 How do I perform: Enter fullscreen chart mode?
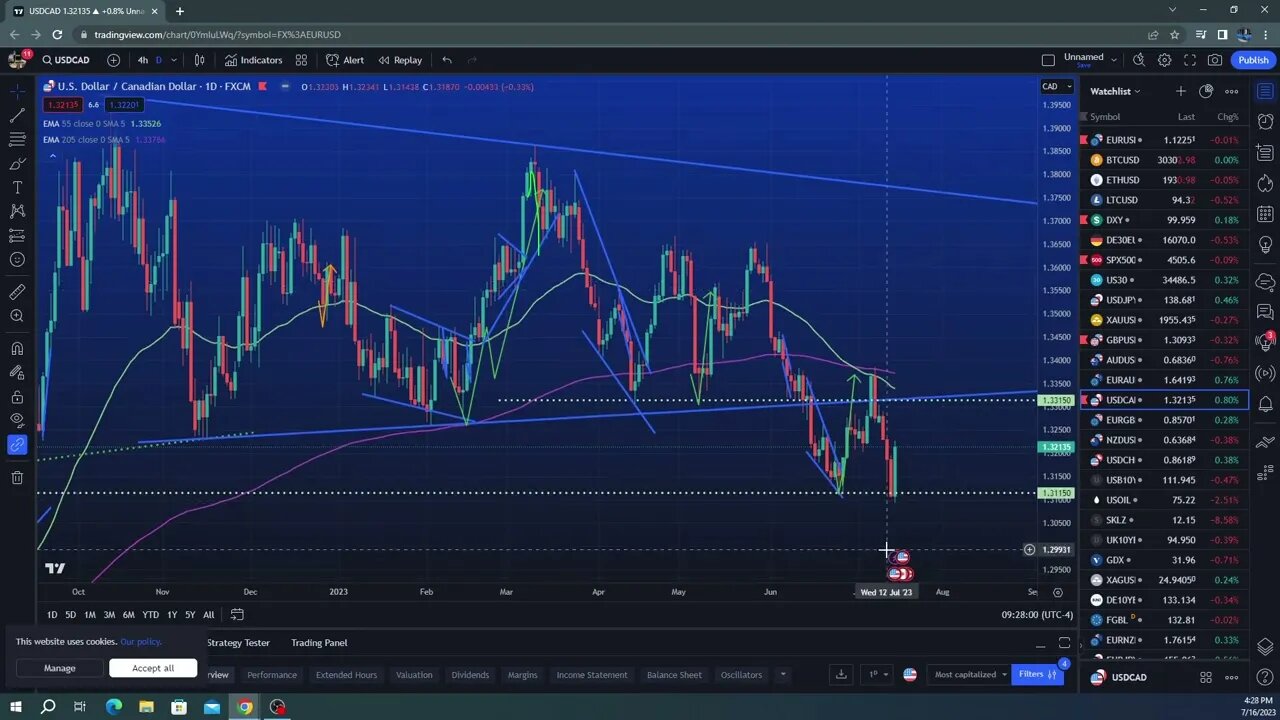1190,60
